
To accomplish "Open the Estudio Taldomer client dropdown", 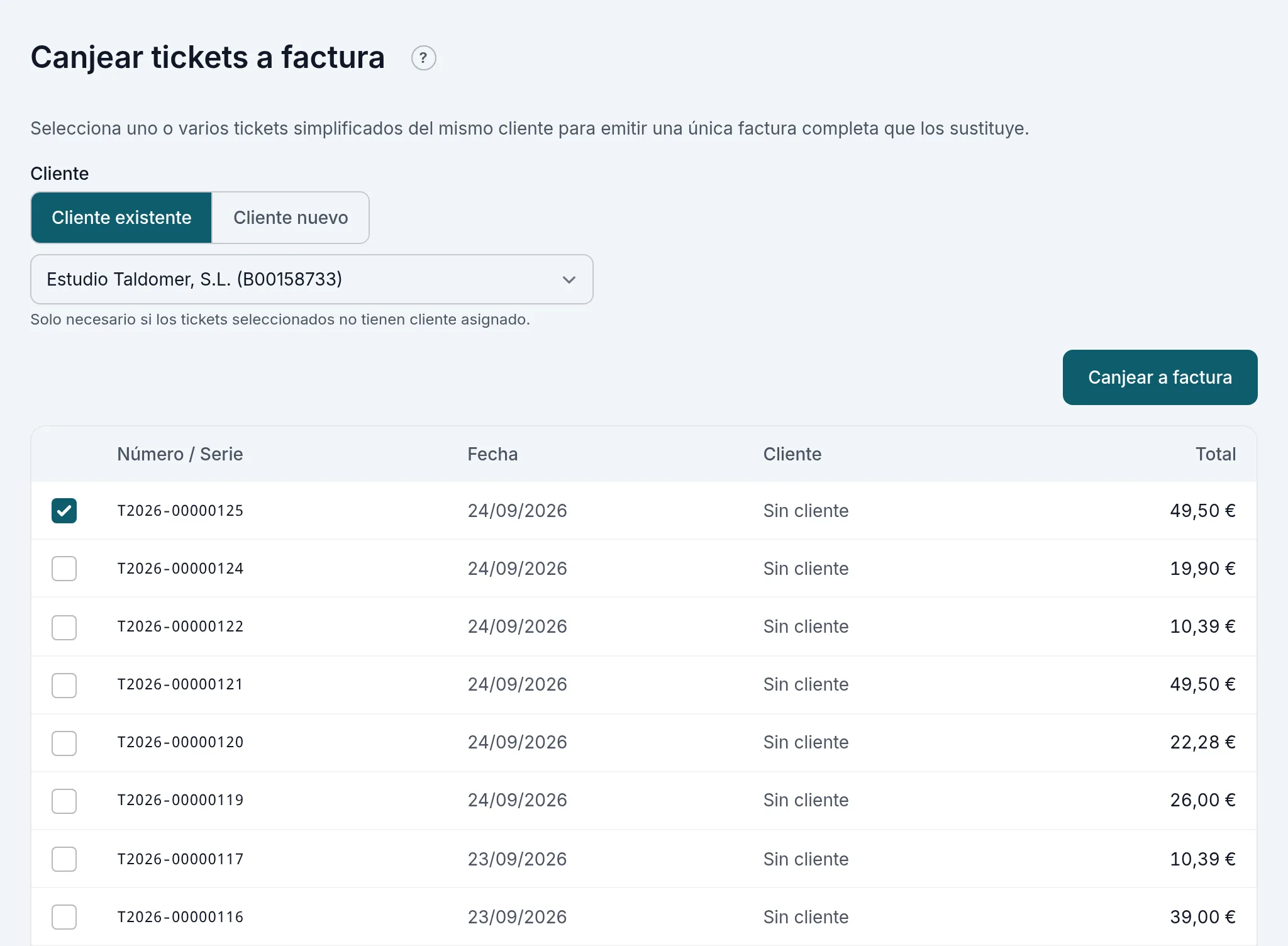I will 312,279.
